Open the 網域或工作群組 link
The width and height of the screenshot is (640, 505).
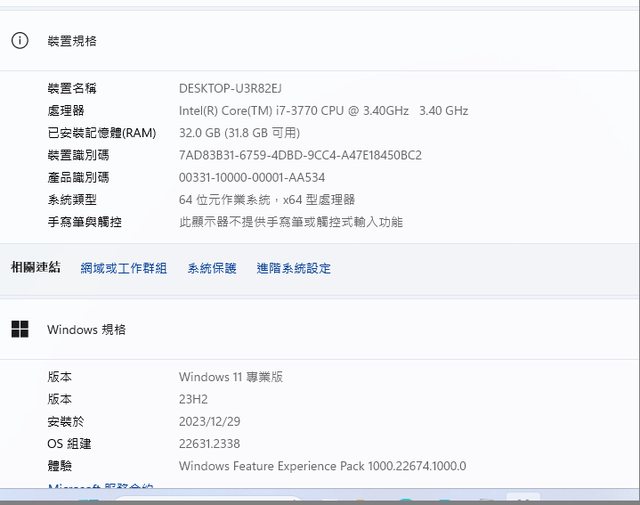[123, 268]
